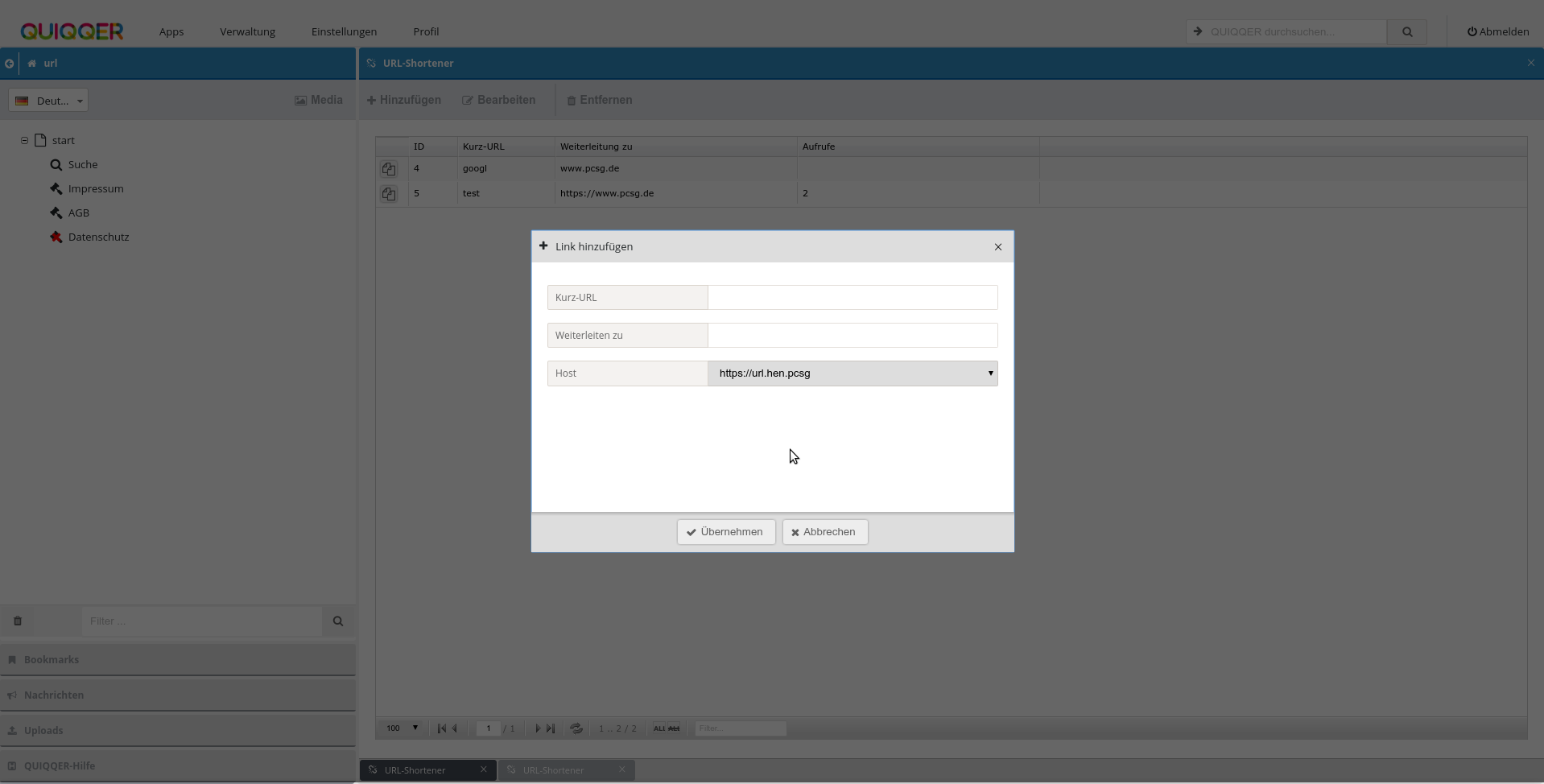
Task: Close the Link hinzufügen dialog
Action: point(997,247)
